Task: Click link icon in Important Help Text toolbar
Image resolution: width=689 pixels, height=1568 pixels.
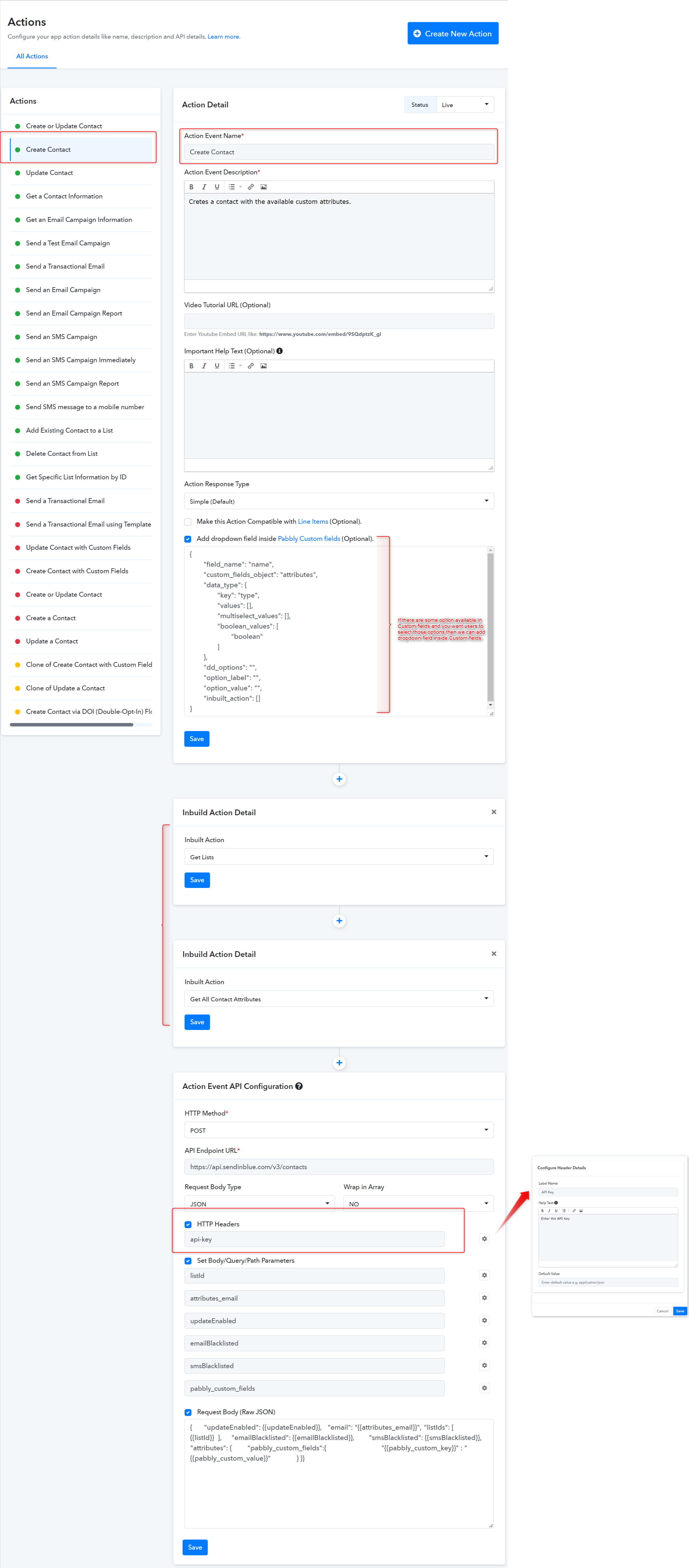Action: (x=251, y=366)
